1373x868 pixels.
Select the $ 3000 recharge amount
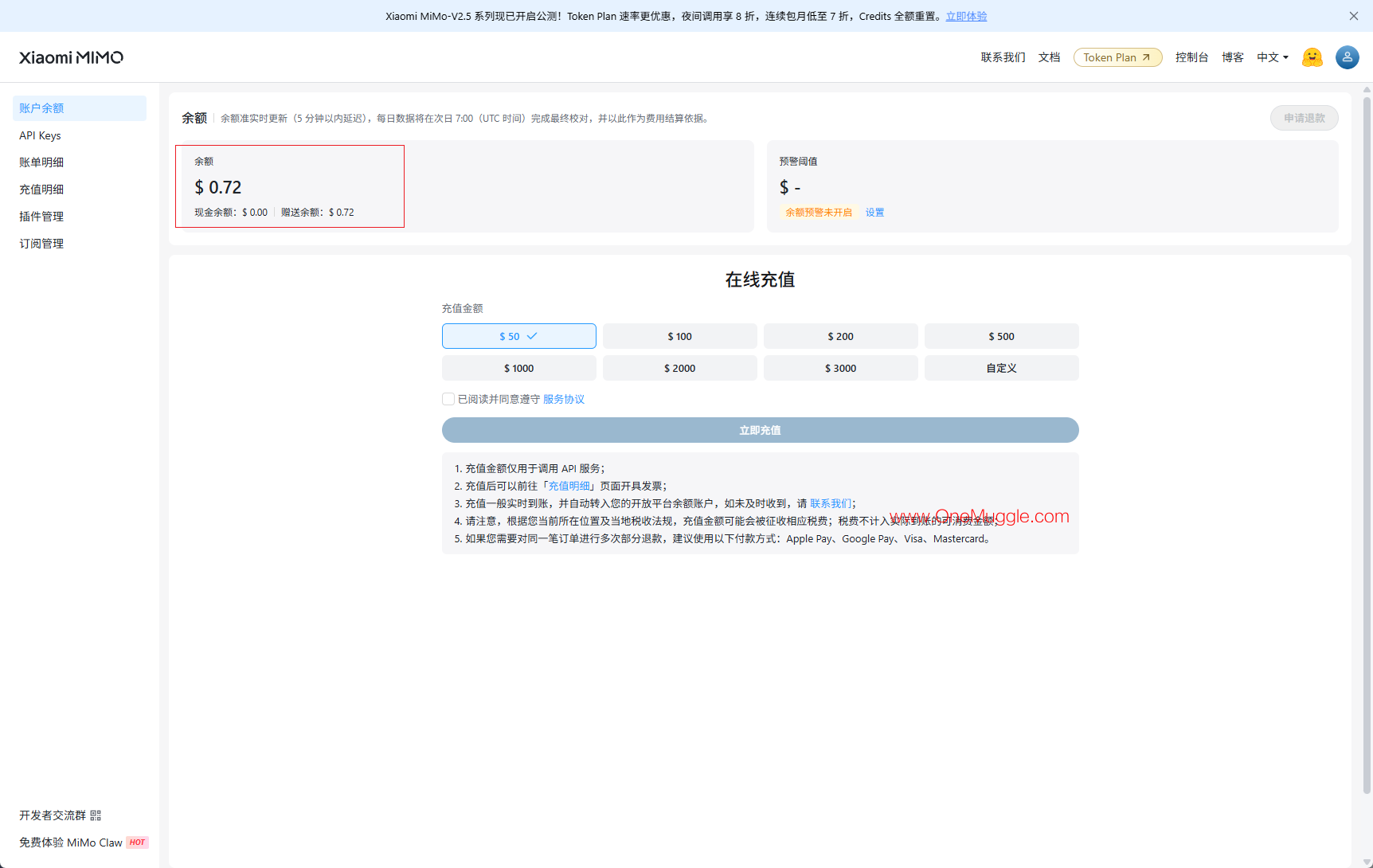point(840,368)
